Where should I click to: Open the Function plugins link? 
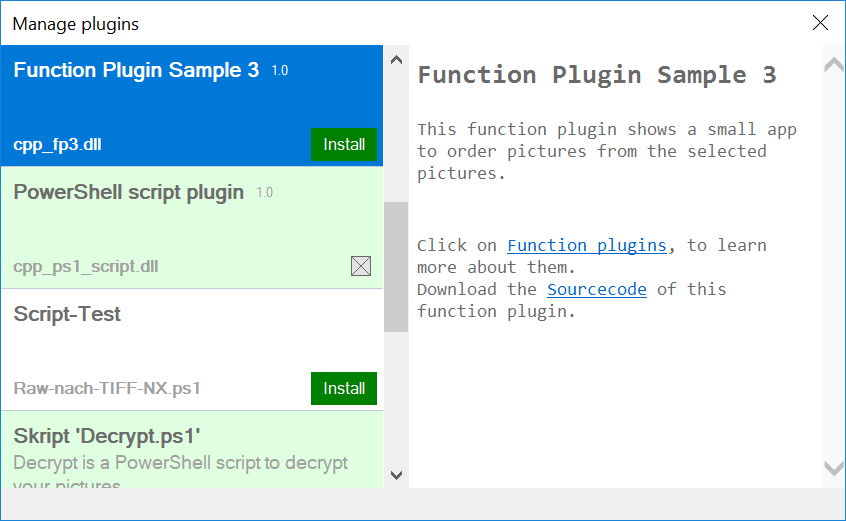[586, 245]
